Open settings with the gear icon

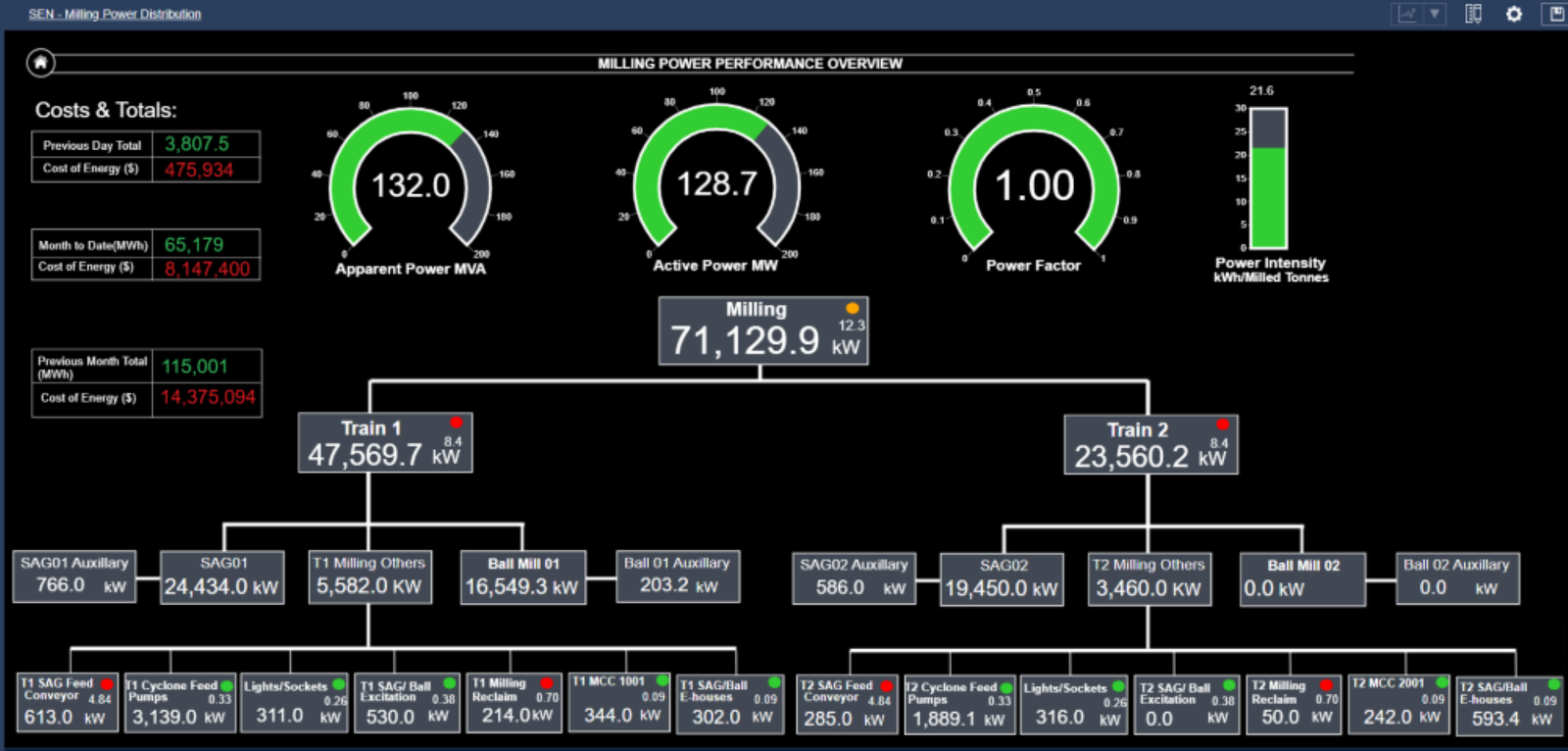[1514, 14]
